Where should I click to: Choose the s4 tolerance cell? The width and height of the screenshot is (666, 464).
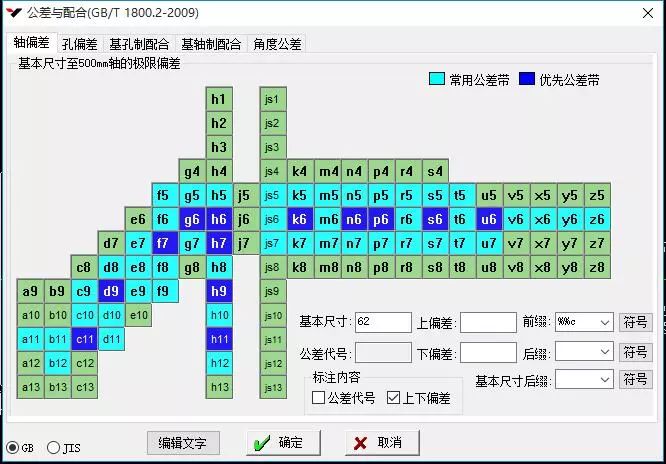[x=435, y=171]
